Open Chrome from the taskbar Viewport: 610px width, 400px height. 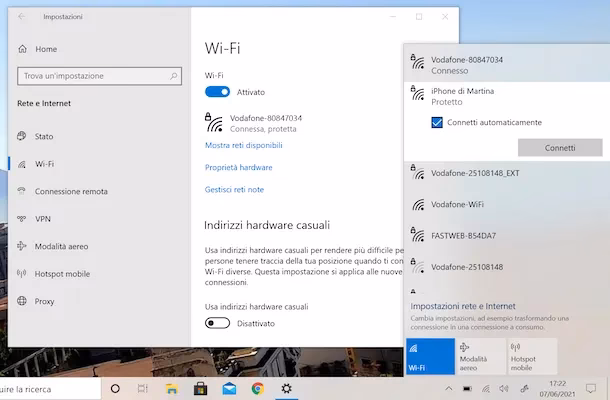[258, 388]
